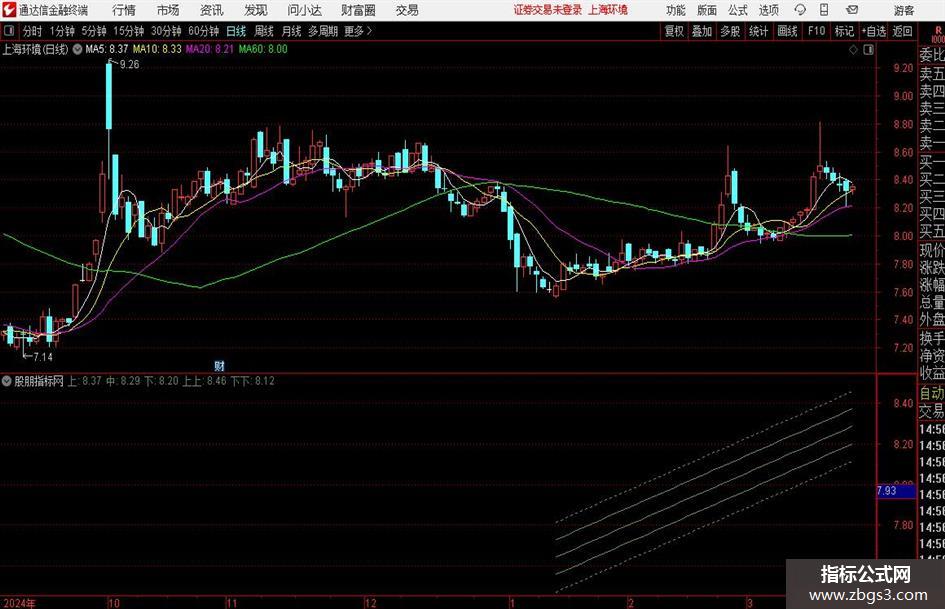The image size is (945, 609).
Task: Open the 市场 menu
Action: (x=168, y=10)
